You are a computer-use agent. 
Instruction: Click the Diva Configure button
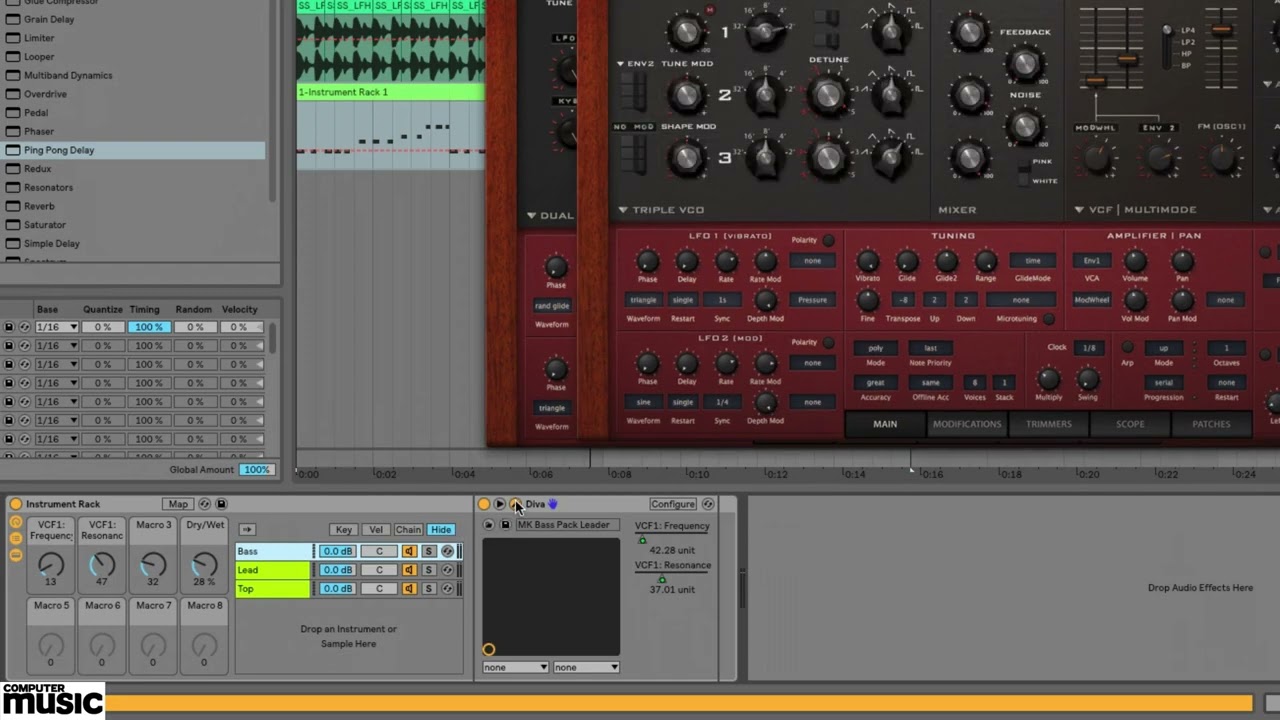[673, 504]
